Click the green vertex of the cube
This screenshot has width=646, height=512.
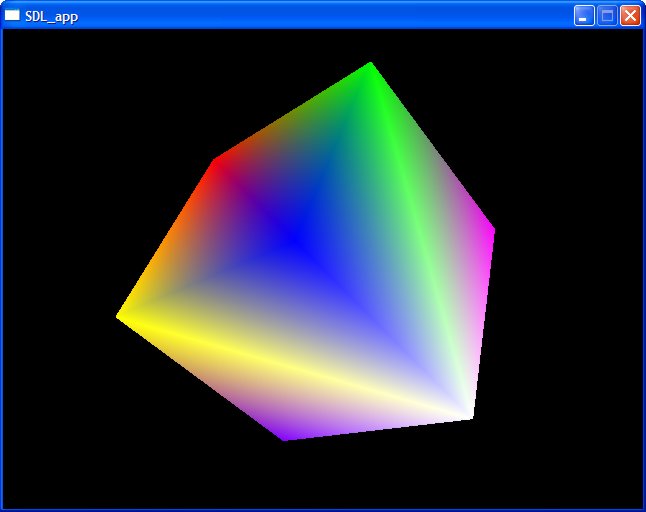[370, 66]
